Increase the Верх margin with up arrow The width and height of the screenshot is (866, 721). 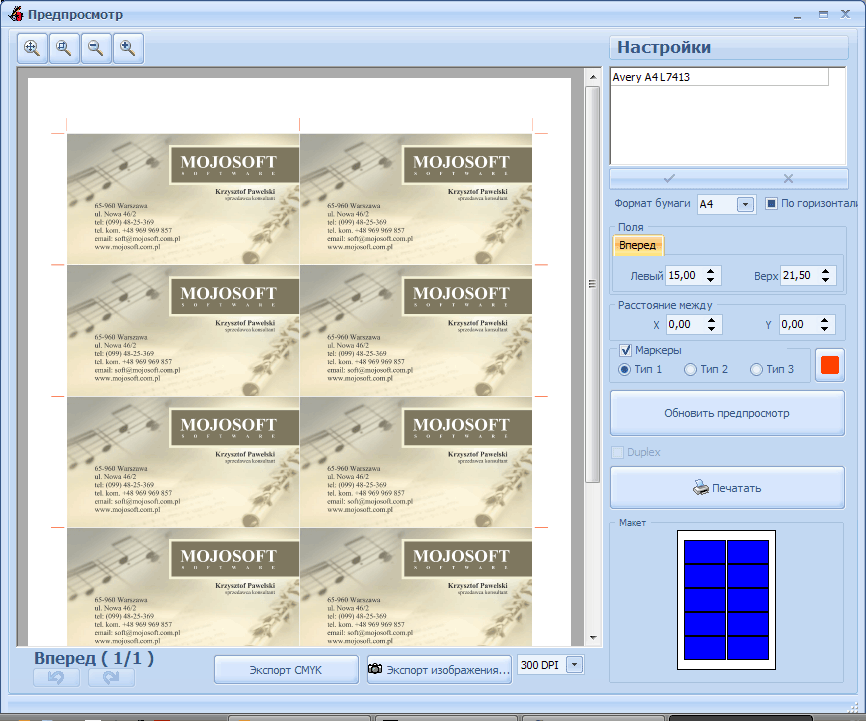point(825,271)
